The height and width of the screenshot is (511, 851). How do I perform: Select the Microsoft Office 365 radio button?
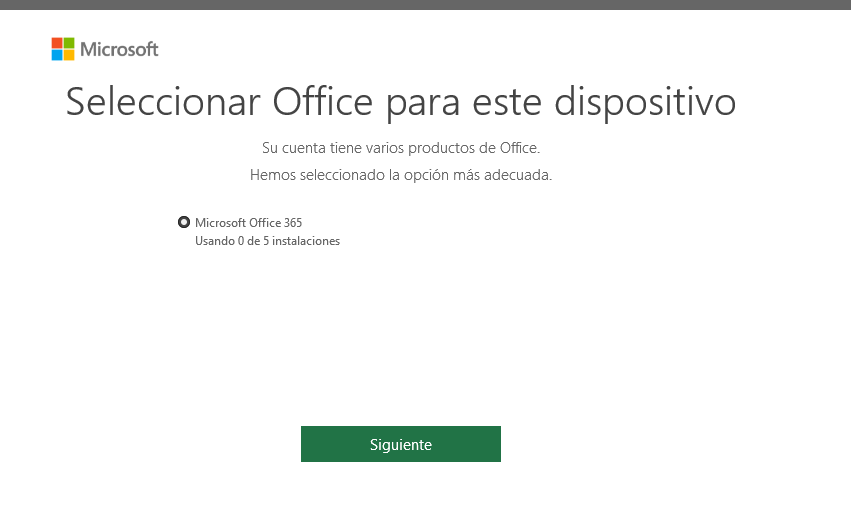(x=184, y=222)
